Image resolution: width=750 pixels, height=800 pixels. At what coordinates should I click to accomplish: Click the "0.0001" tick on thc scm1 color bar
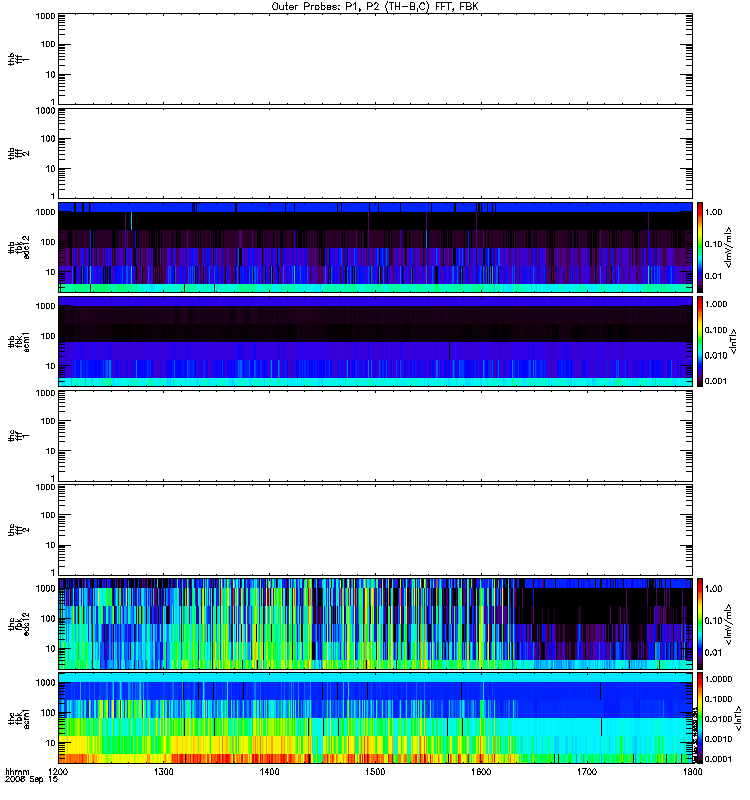718,759
